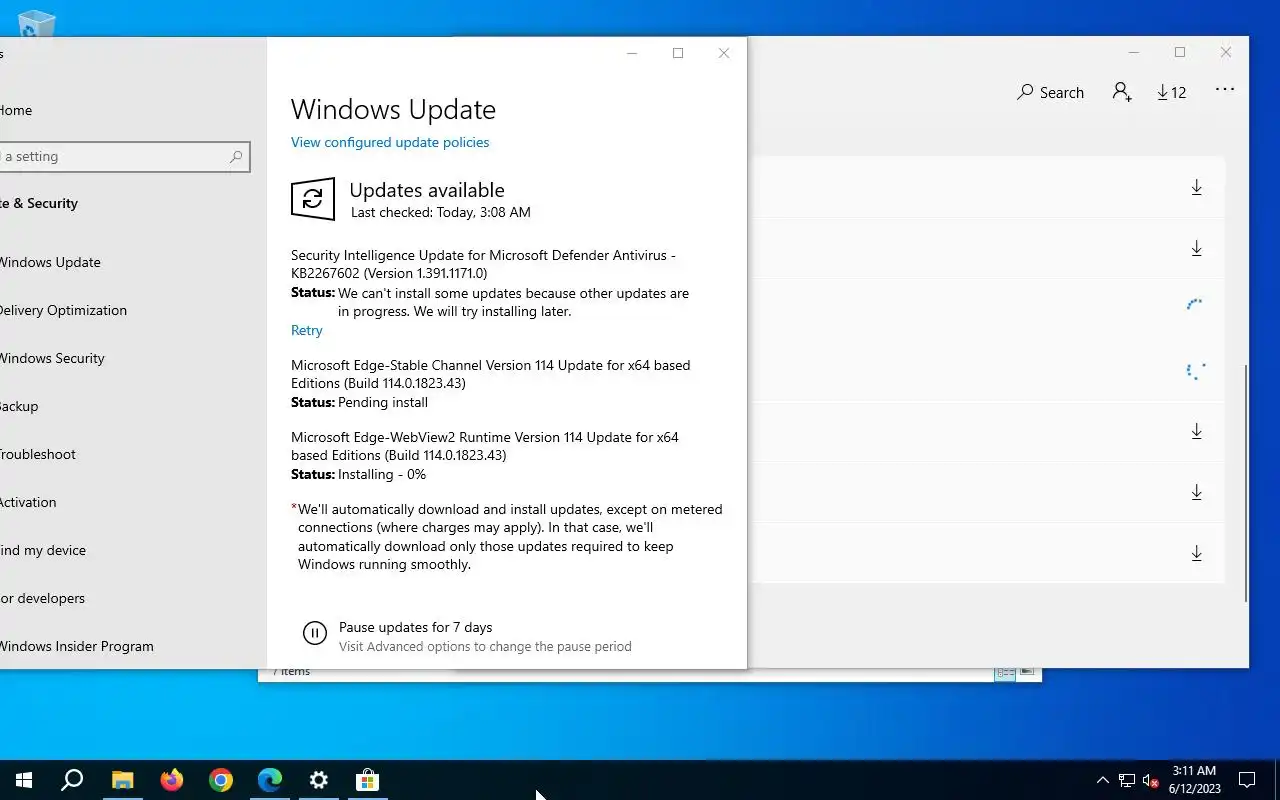Switch File Explorer to details view icon
The height and width of the screenshot is (800, 1280).
pyautogui.click(x=1005, y=673)
